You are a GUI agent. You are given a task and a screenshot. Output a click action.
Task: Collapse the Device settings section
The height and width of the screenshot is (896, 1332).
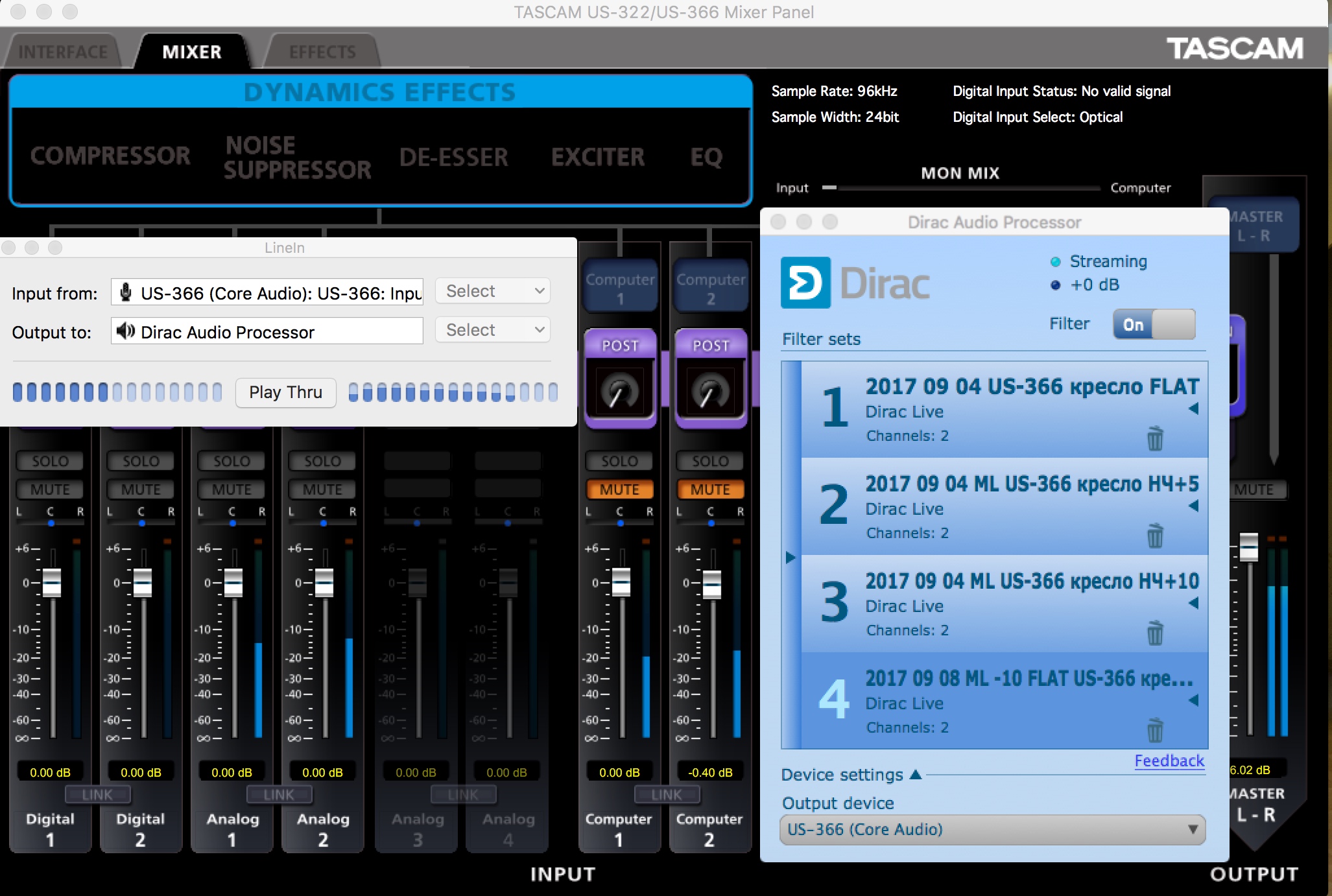coord(915,774)
